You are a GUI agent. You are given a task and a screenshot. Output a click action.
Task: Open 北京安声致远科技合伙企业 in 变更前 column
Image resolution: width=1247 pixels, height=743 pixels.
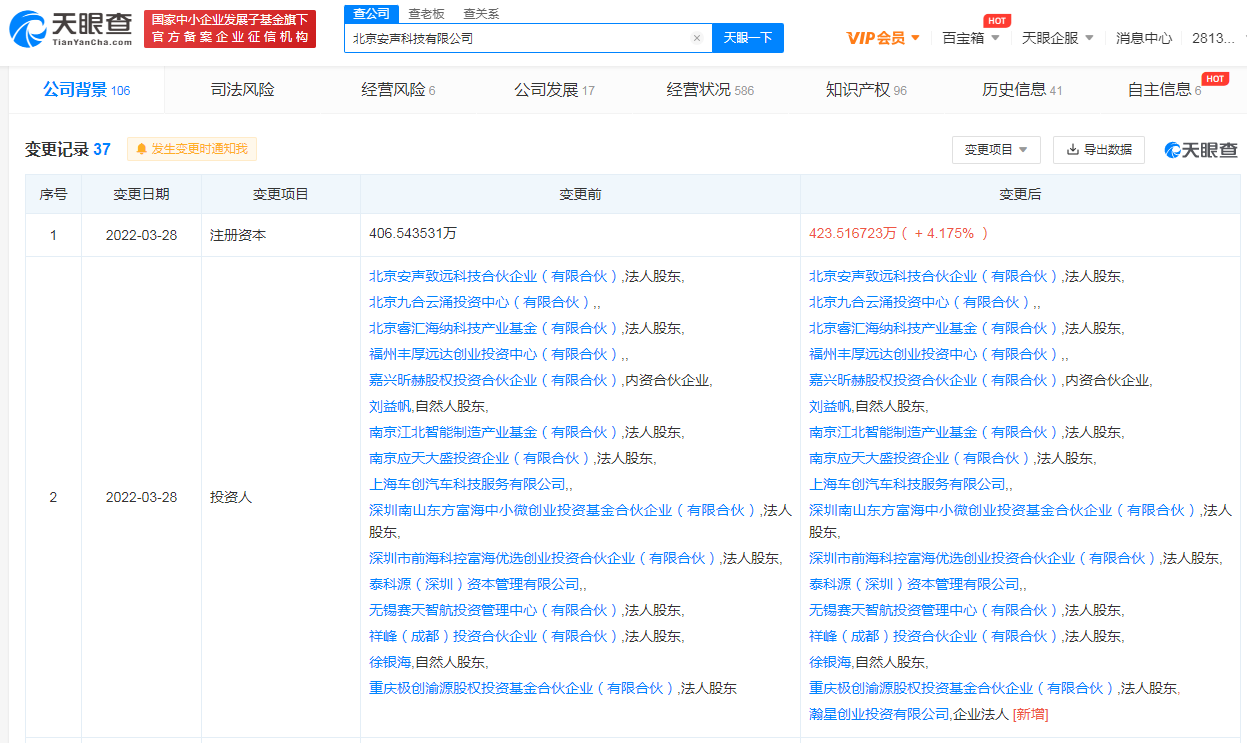(x=495, y=276)
